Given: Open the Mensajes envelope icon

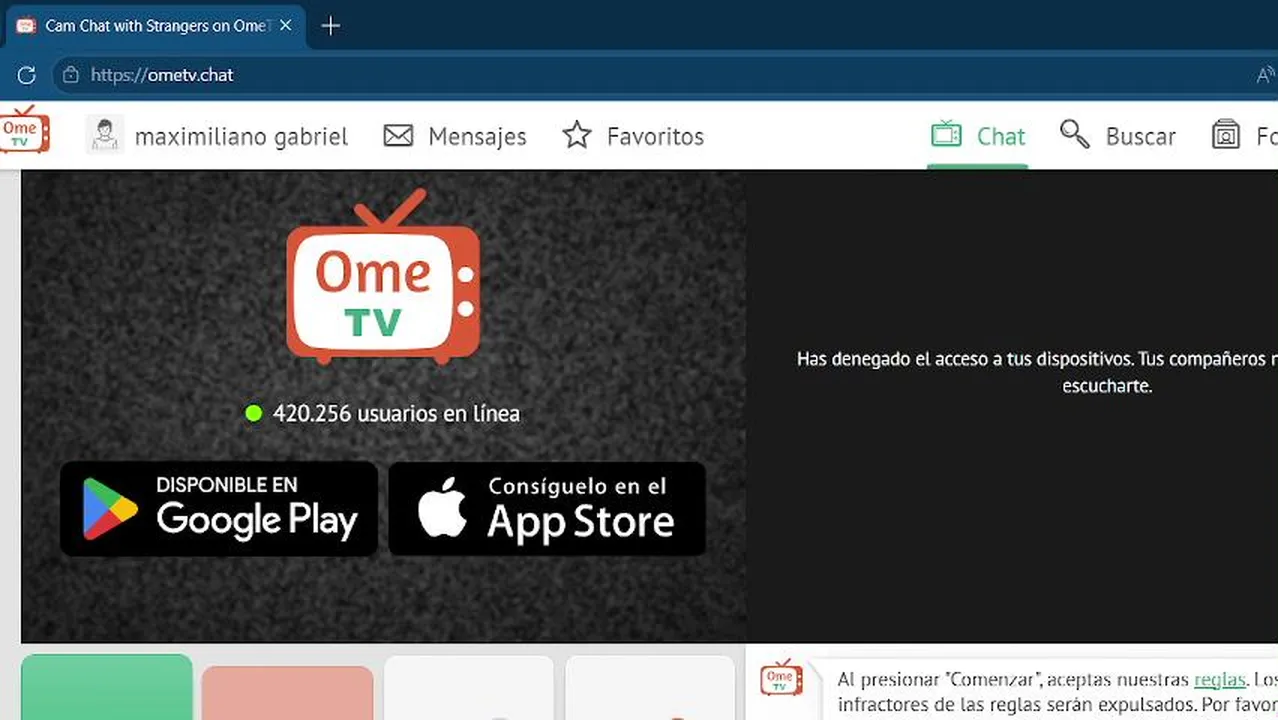Looking at the screenshot, I should (x=398, y=135).
